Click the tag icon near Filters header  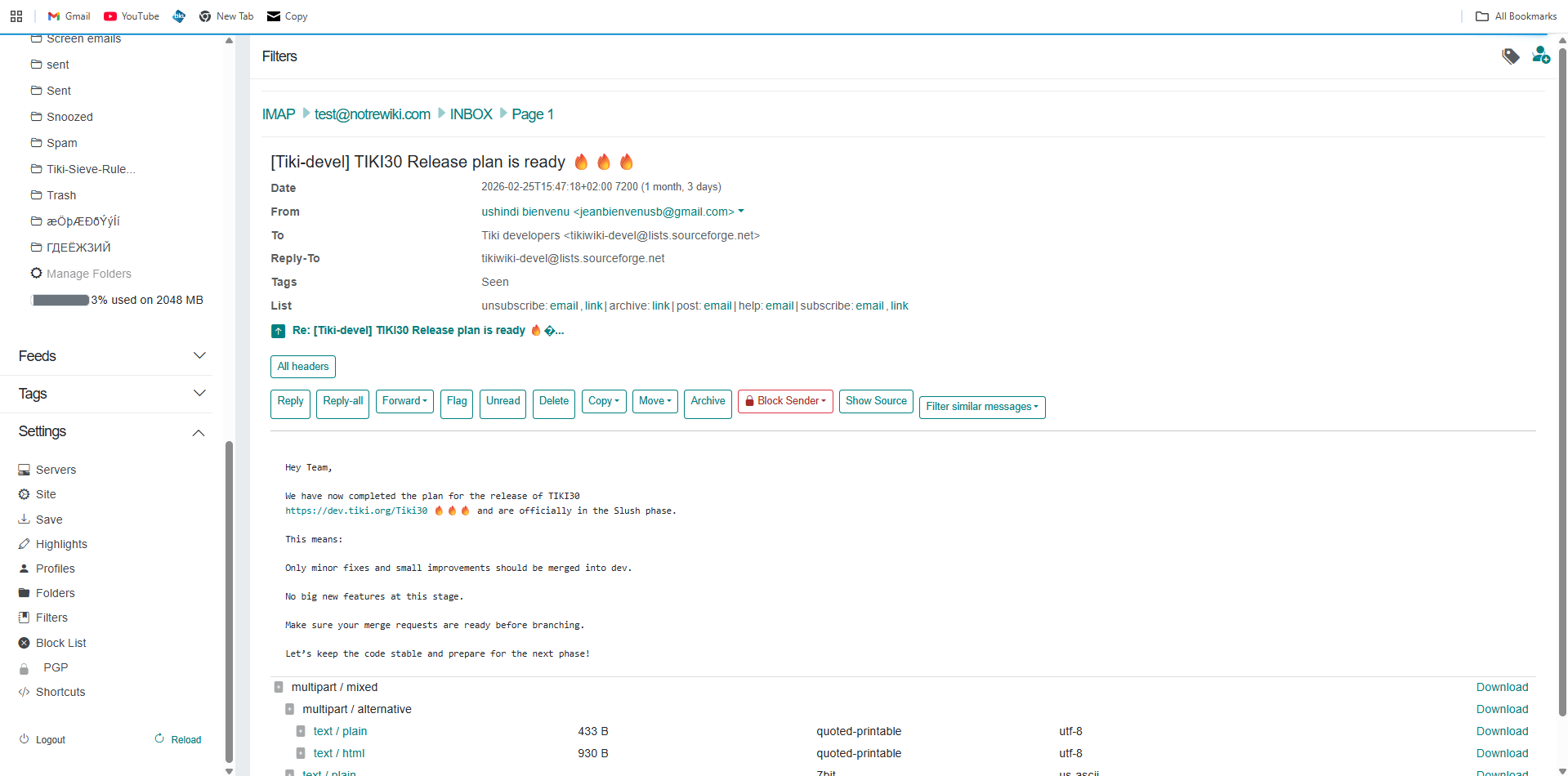[1510, 56]
